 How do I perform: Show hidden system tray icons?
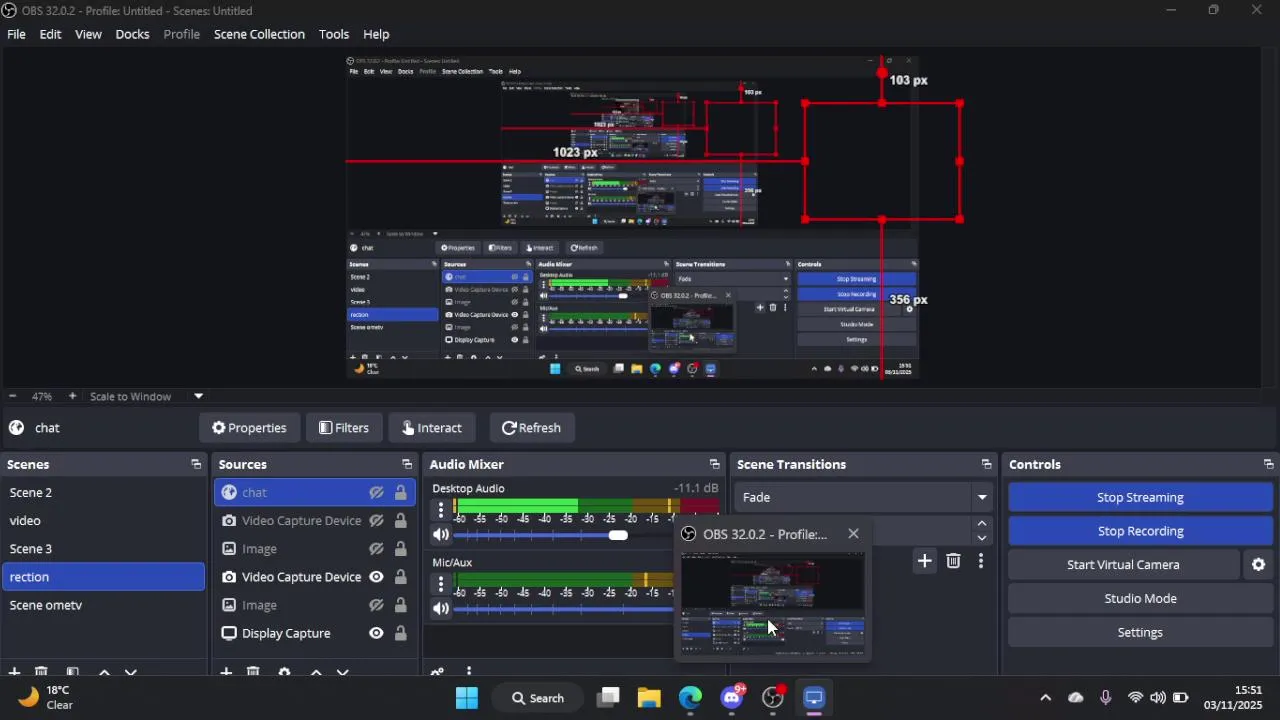1045,698
